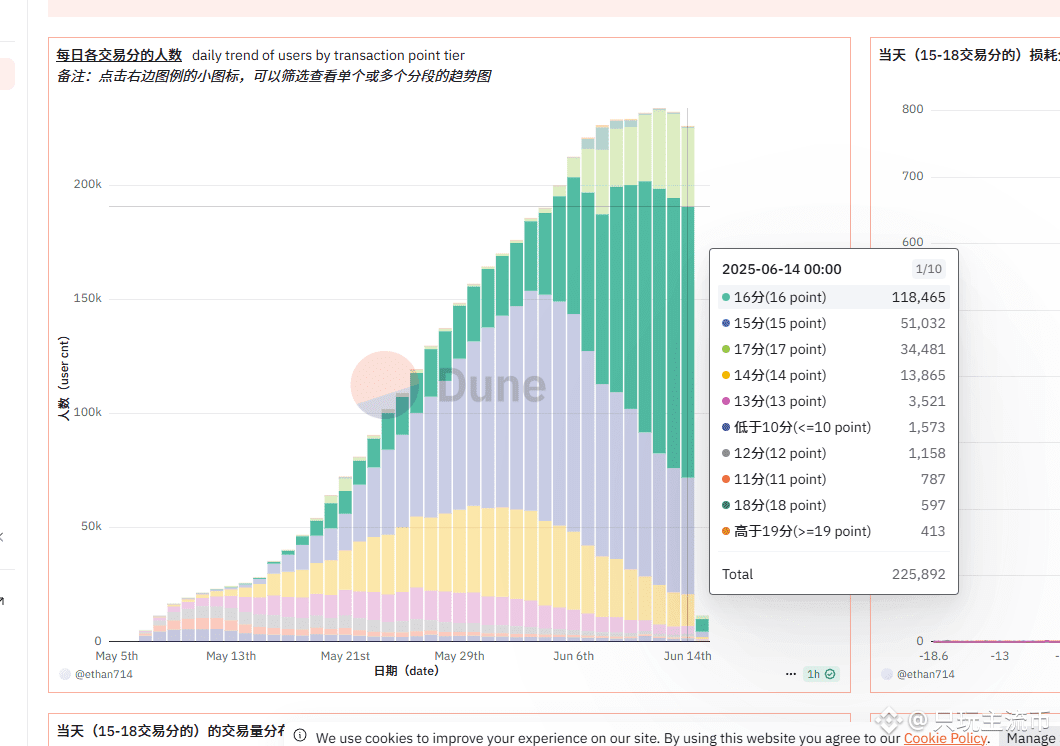Click the Jun 14th axis label
This screenshot has width=1060, height=746.
click(x=688, y=656)
